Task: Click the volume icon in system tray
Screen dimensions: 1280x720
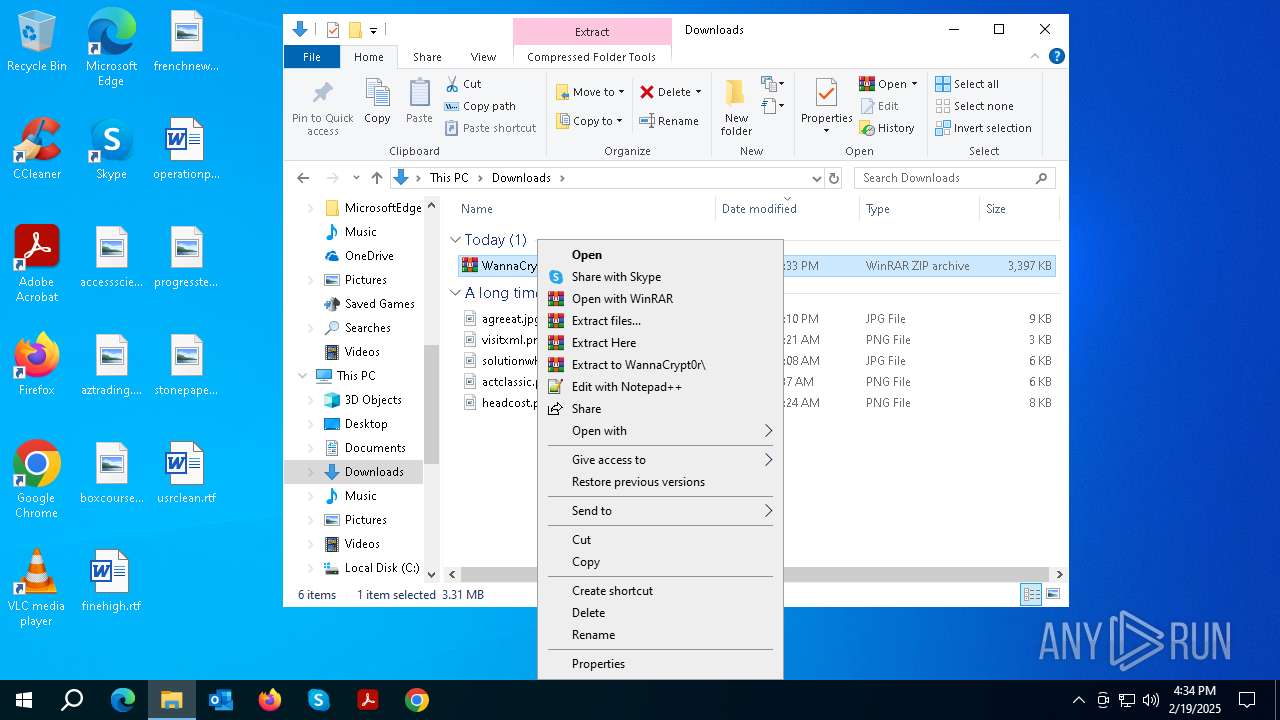Action: (1151, 700)
